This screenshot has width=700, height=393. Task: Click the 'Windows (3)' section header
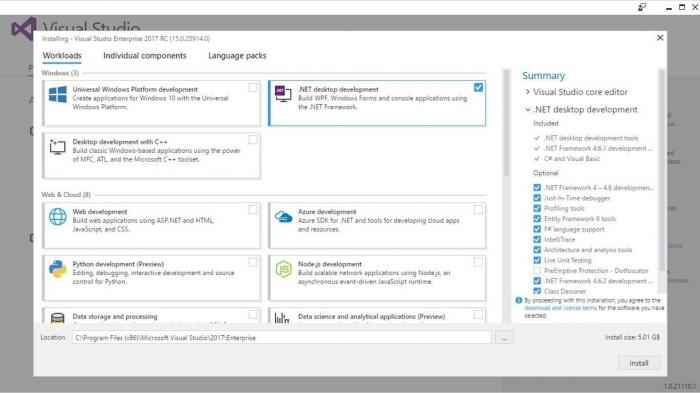(60, 73)
